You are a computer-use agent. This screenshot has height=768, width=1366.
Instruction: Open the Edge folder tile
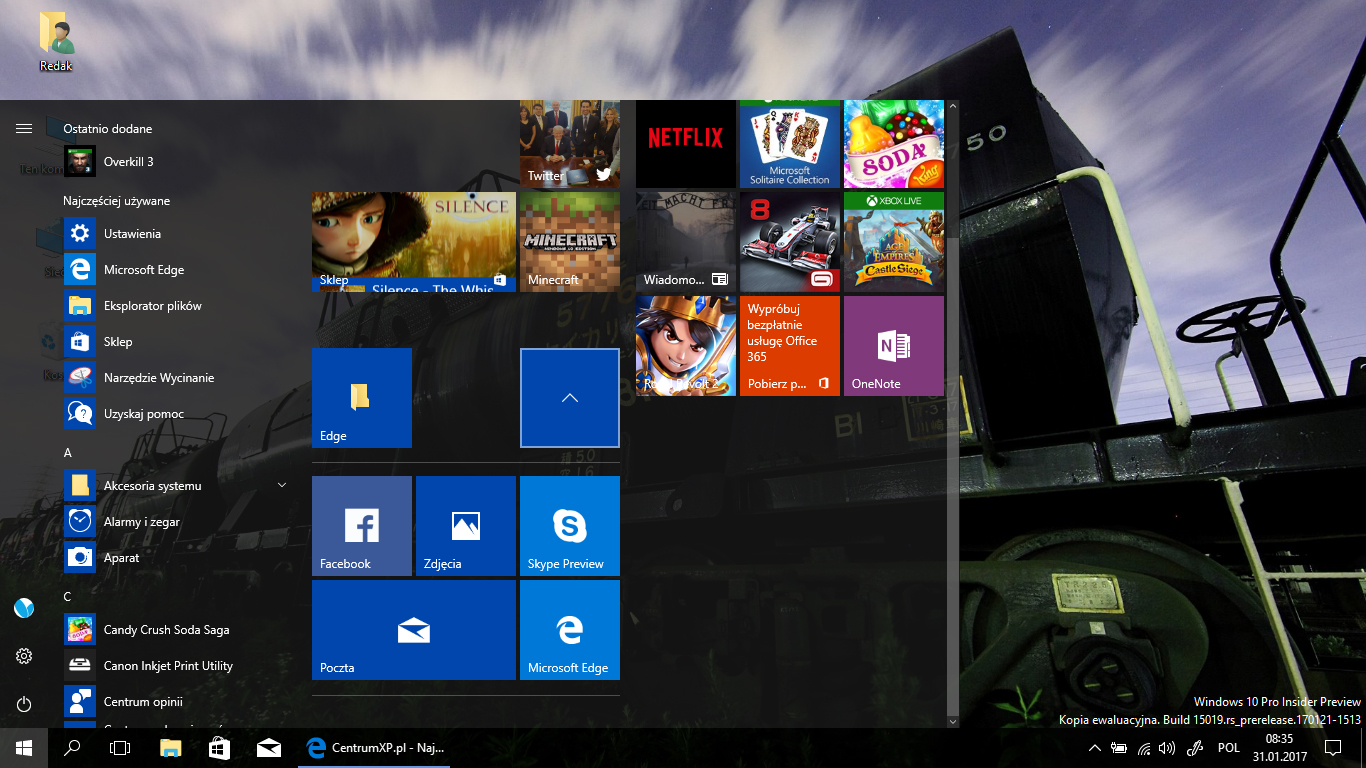coord(362,398)
